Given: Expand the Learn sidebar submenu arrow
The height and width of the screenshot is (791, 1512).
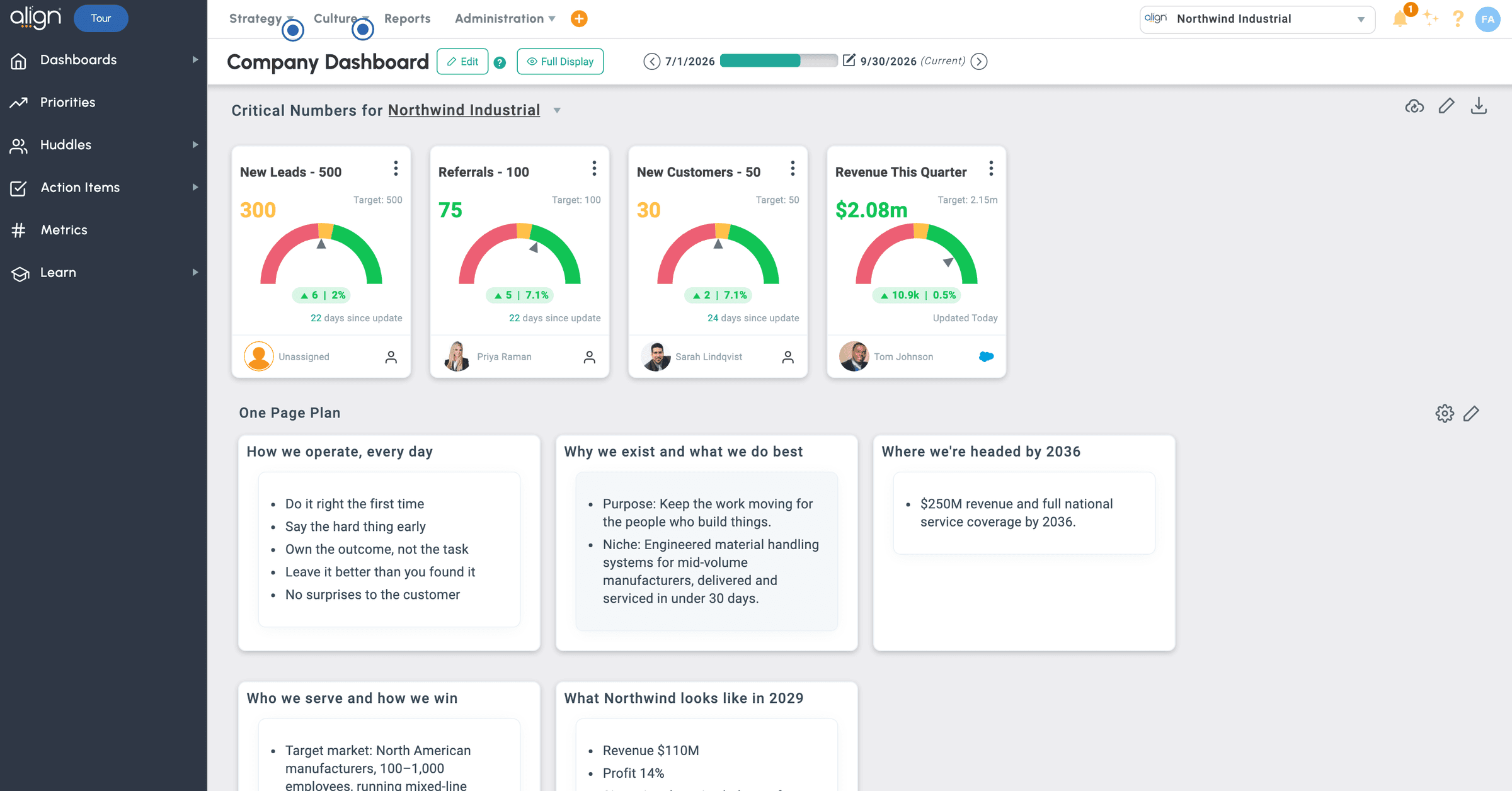Looking at the screenshot, I should coord(195,273).
